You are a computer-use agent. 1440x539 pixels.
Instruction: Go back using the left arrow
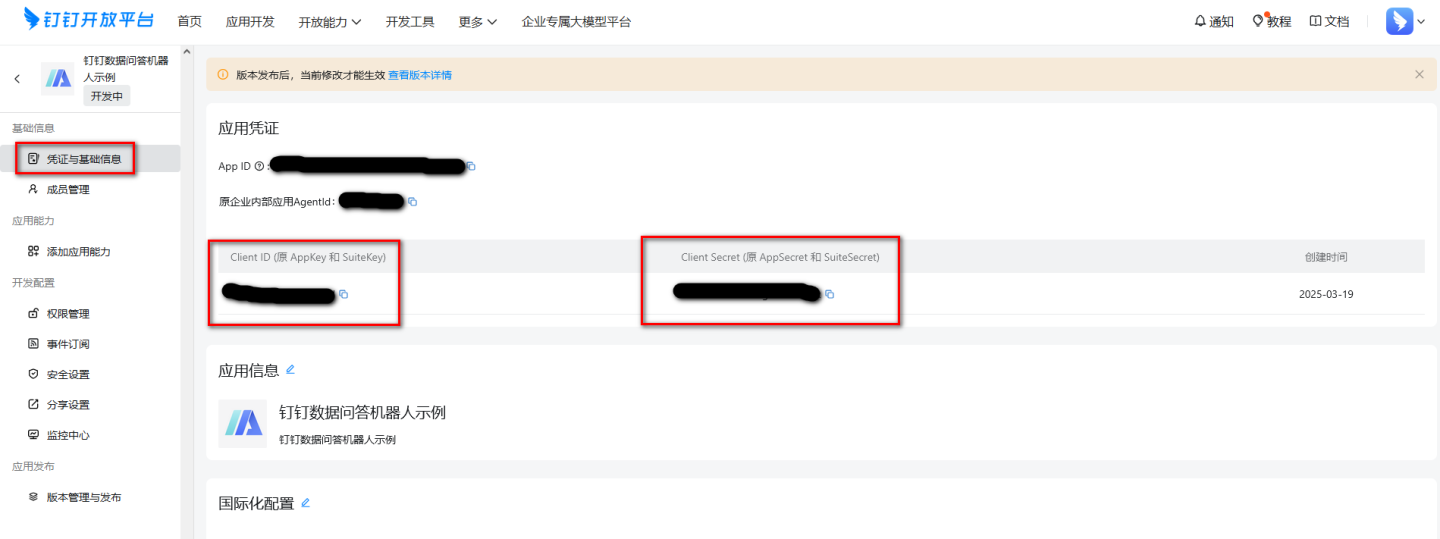pyautogui.click(x=17, y=79)
